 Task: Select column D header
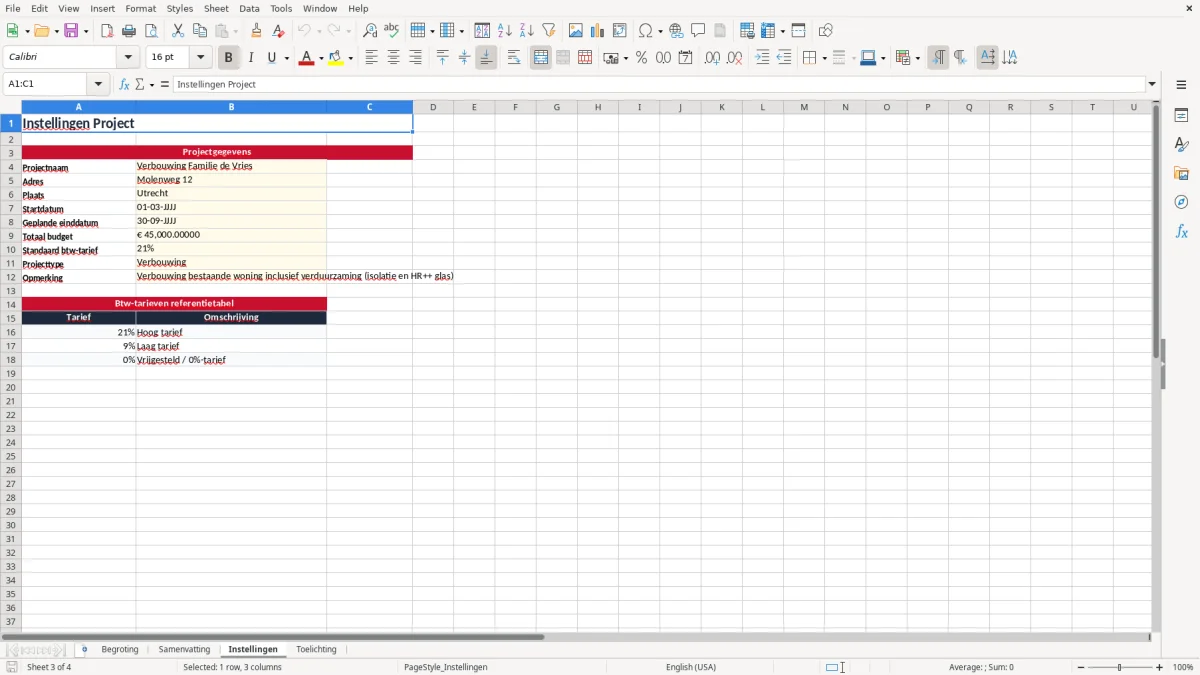[x=433, y=107]
